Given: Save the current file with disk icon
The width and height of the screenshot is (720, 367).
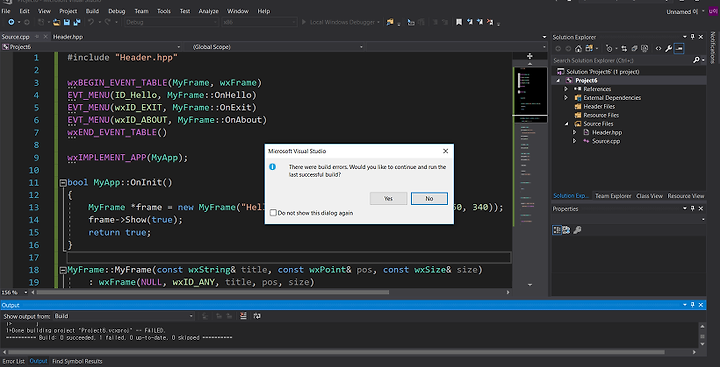Looking at the screenshot, I should (x=67, y=22).
